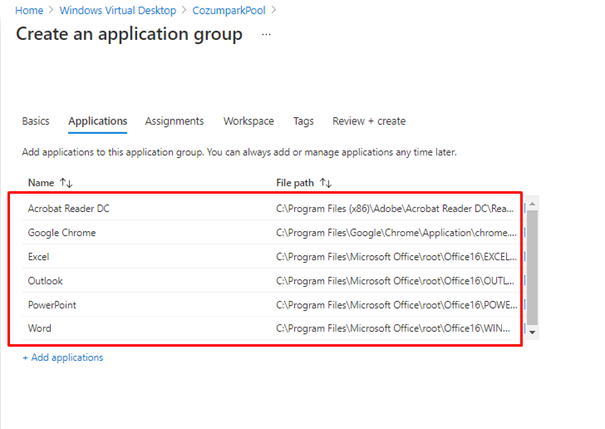Switch to the Assignments tab
The image size is (605, 429).
click(174, 121)
